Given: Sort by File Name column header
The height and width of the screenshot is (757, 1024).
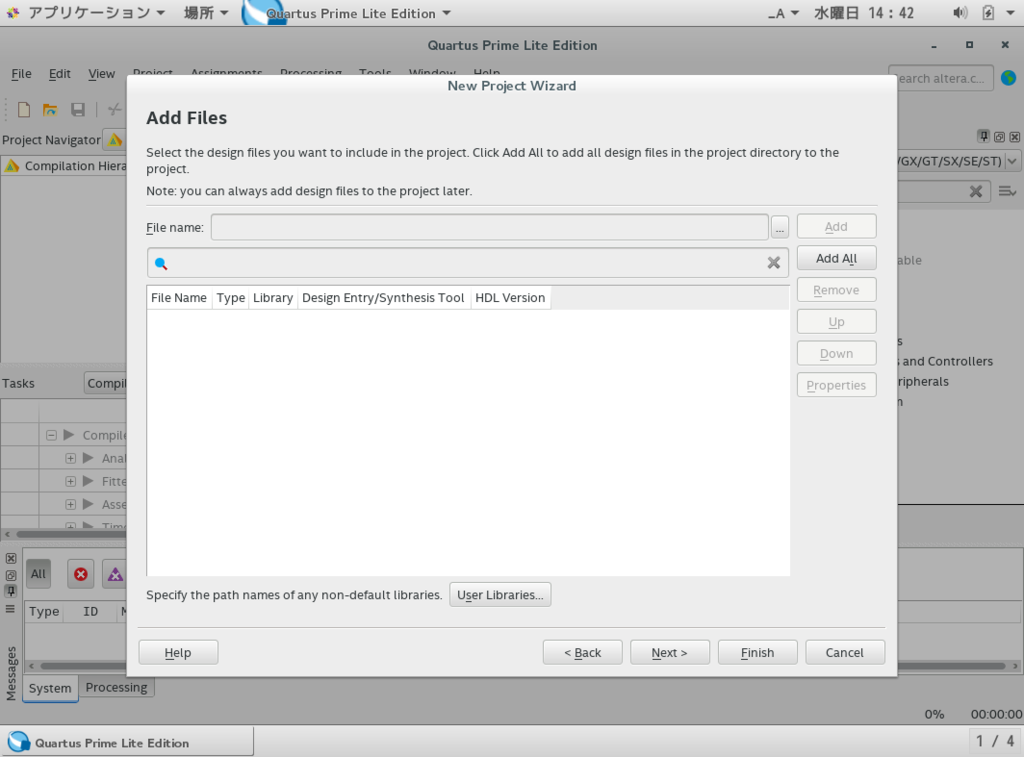Looking at the screenshot, I should tap(179, 298).
